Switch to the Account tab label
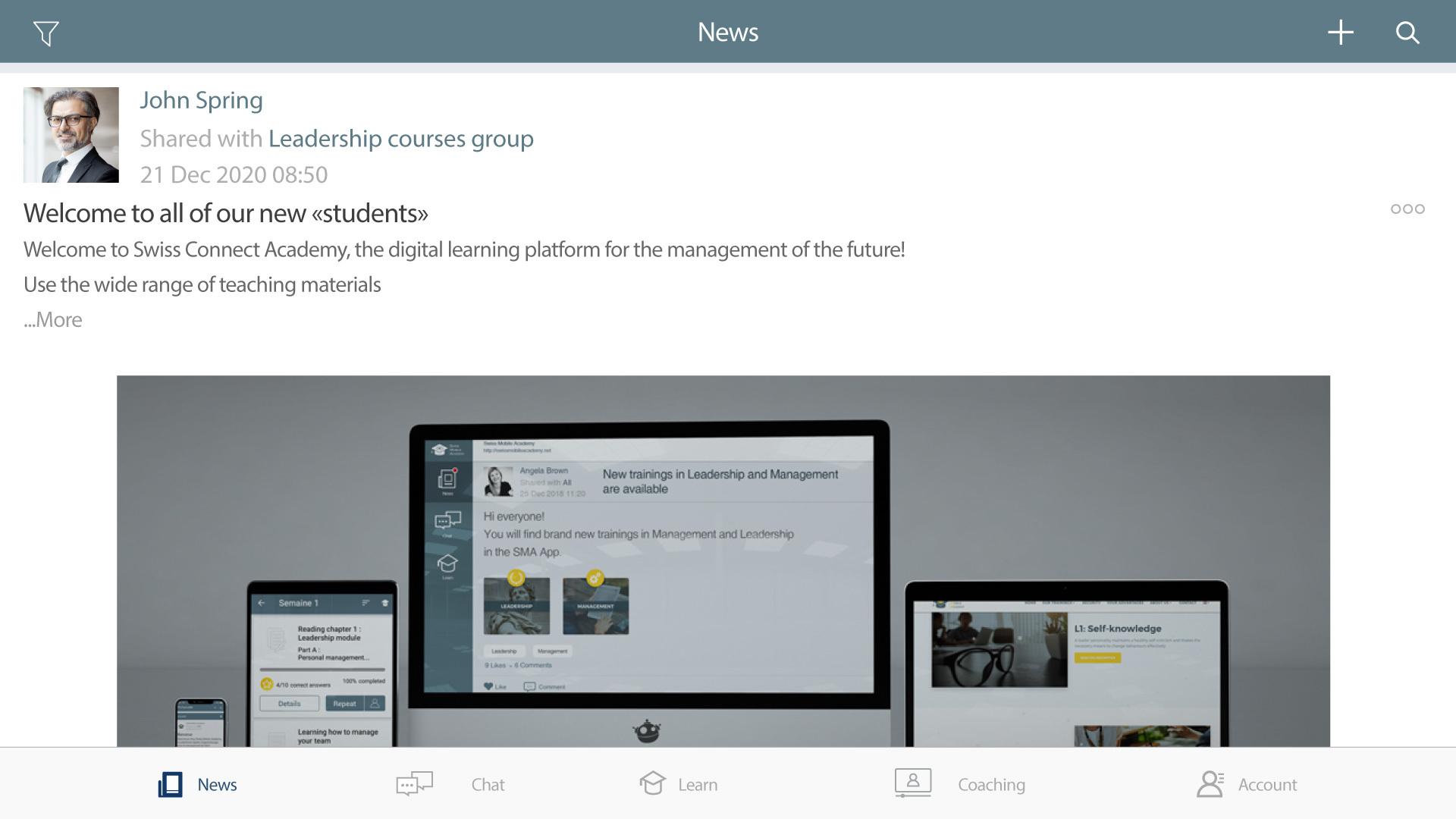The height and width of the screenshot is (819, 1456). coord(1267,785)
